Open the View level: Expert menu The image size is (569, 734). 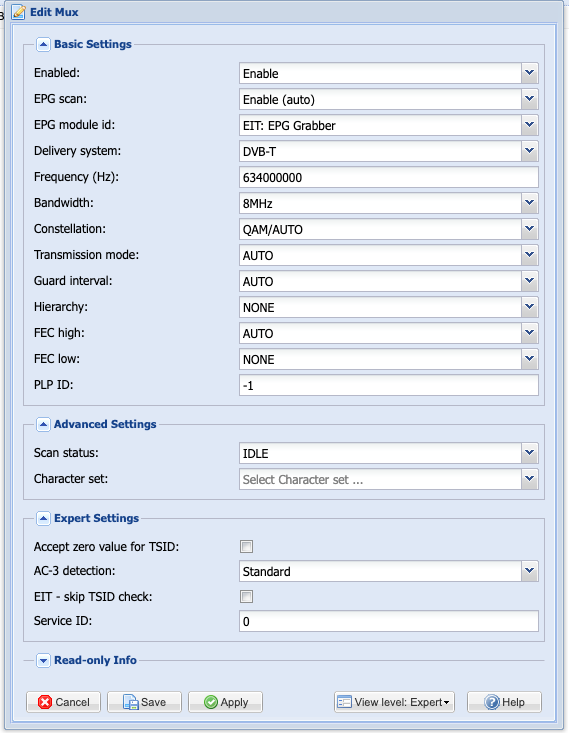pos(394,702)
